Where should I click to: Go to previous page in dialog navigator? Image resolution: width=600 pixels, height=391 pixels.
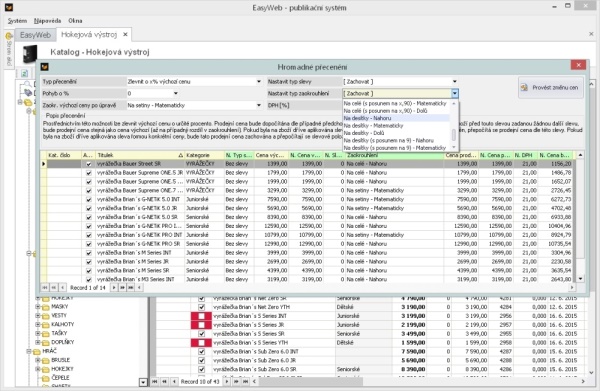(x=54, y=287)
